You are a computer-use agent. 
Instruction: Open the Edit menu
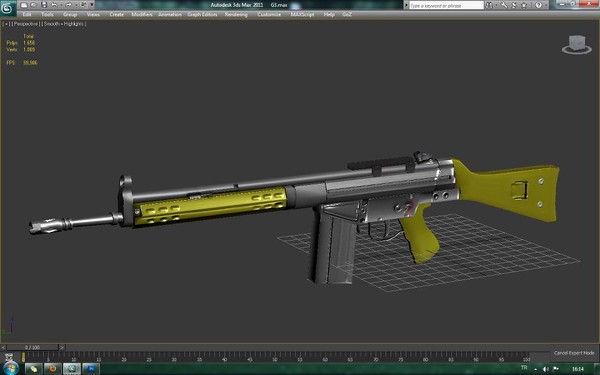[27, 15]
